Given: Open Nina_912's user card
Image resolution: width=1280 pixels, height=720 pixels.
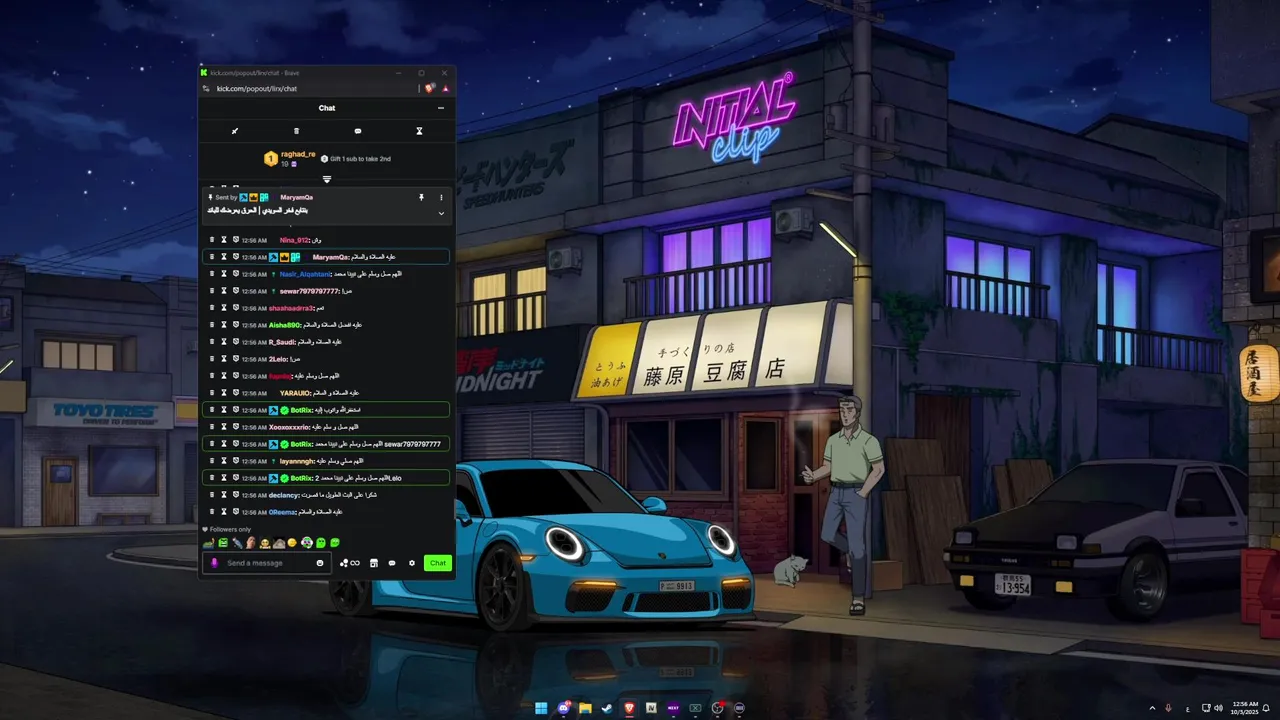Looking at the screenshot, I should [x=294, y=240].
